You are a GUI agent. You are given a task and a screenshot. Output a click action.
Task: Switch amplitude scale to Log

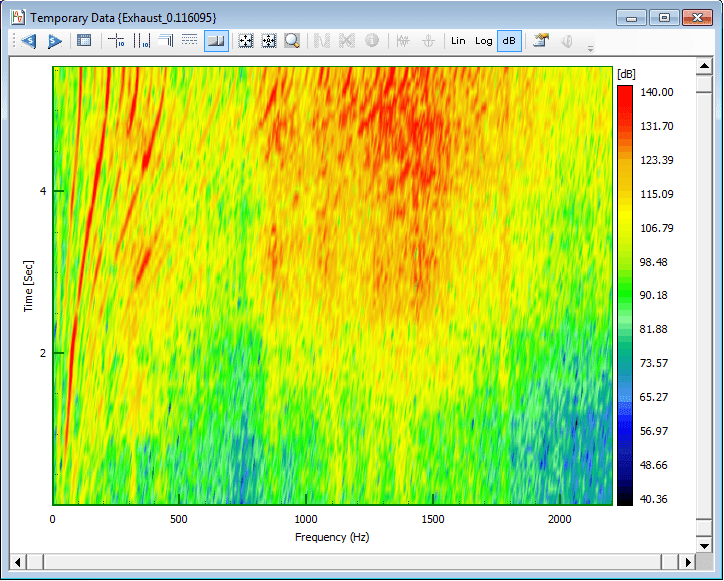[x=484, y=41]
